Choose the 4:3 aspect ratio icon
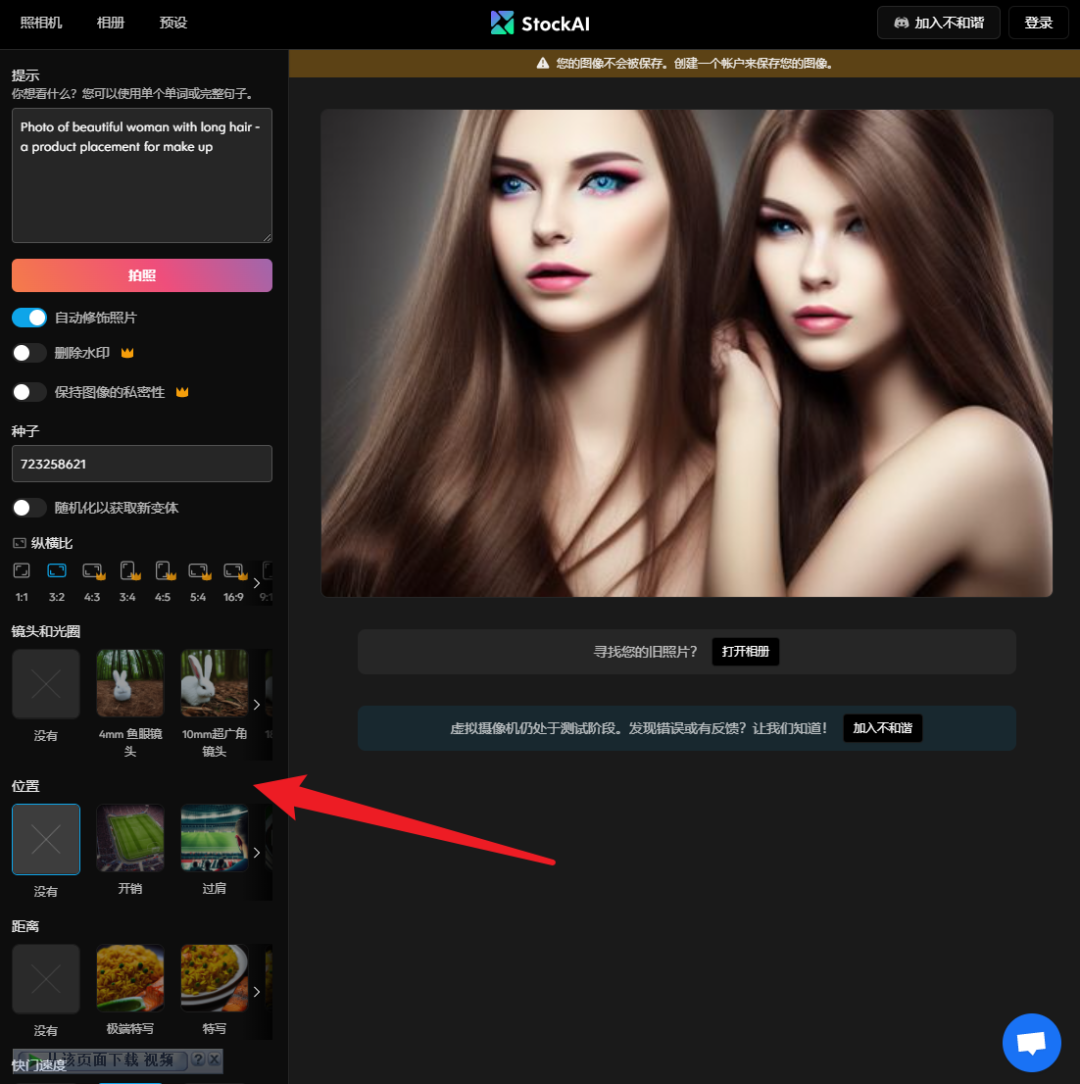 pyautogui.click(x=93, y=571)
